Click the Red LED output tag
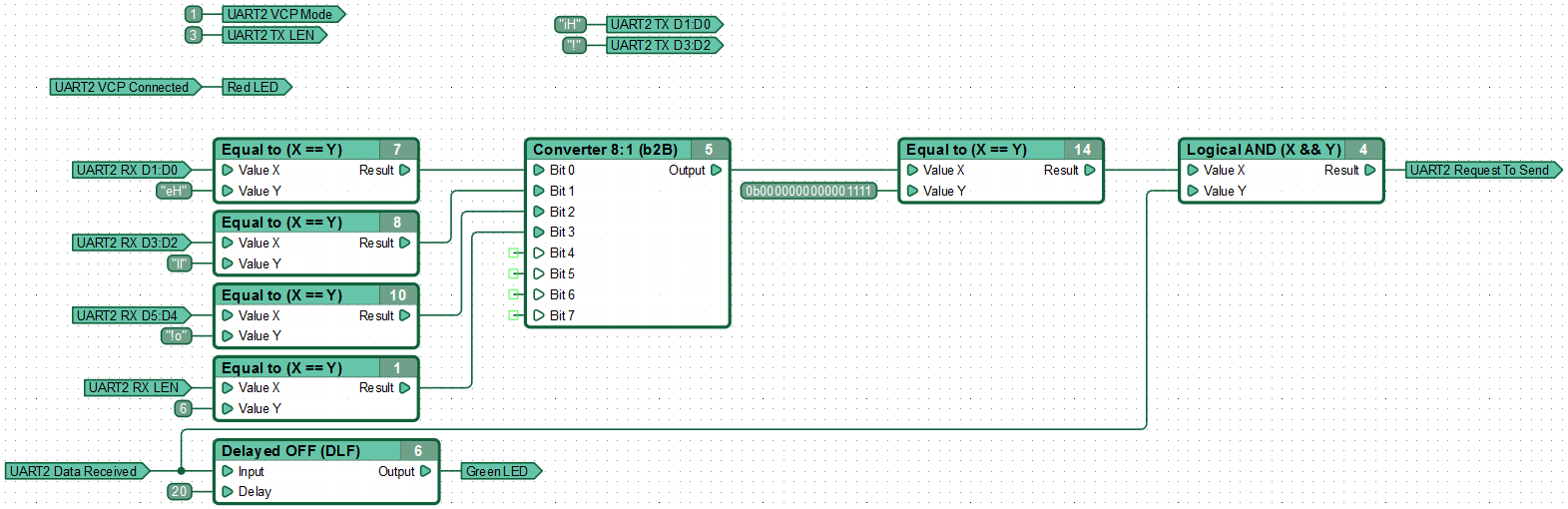This screenshot has width=1568, height=509. point(257,87)
